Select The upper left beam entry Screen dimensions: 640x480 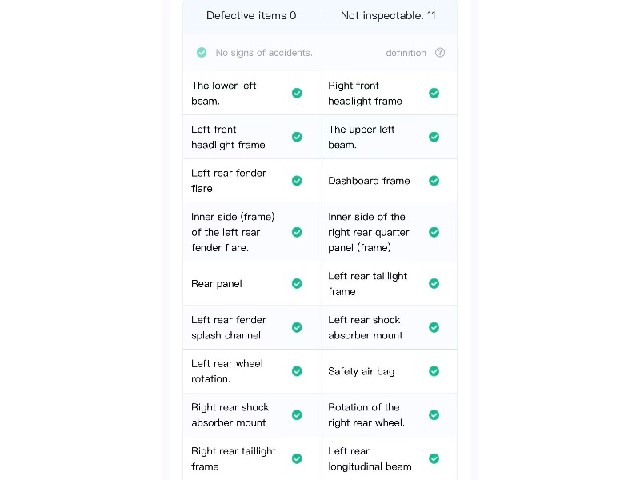click(x=389, y=137)
